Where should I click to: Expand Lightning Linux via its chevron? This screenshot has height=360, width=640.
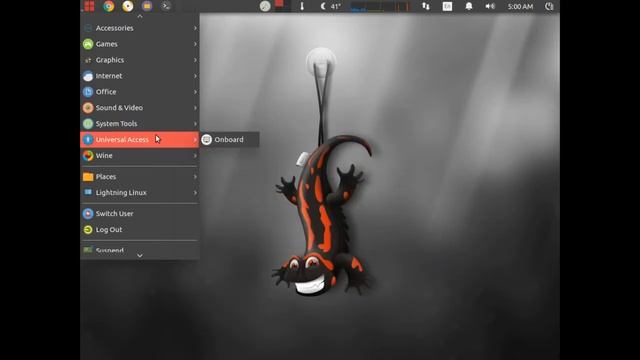(x=195, y=193)
